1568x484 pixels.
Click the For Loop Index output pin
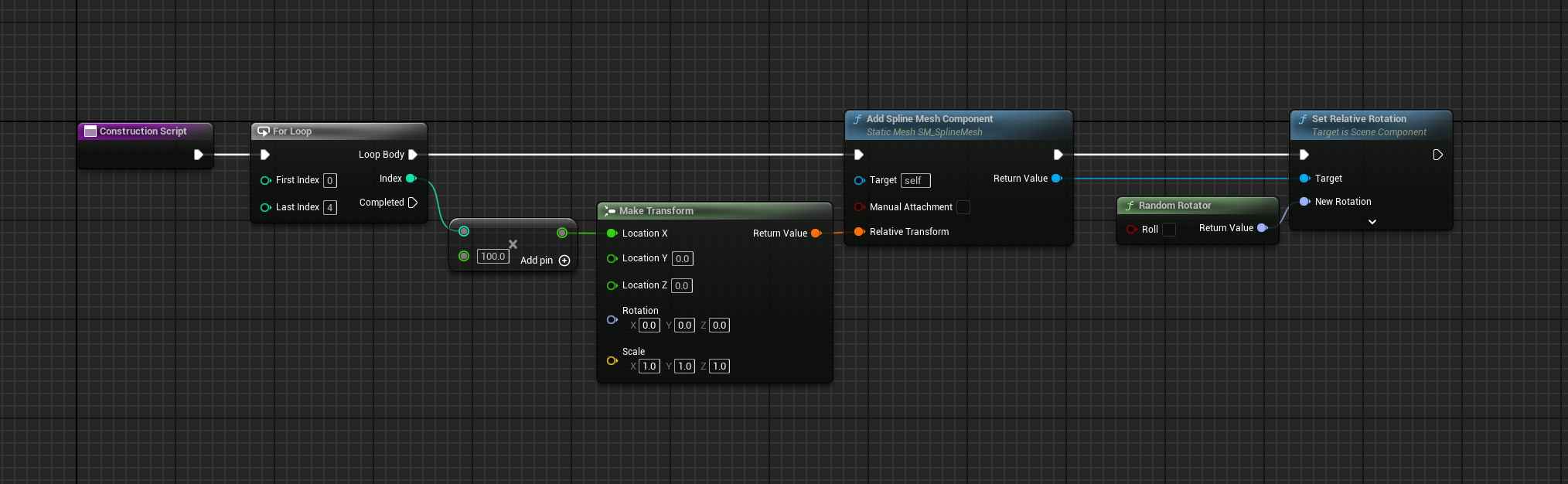coord(411,179)
